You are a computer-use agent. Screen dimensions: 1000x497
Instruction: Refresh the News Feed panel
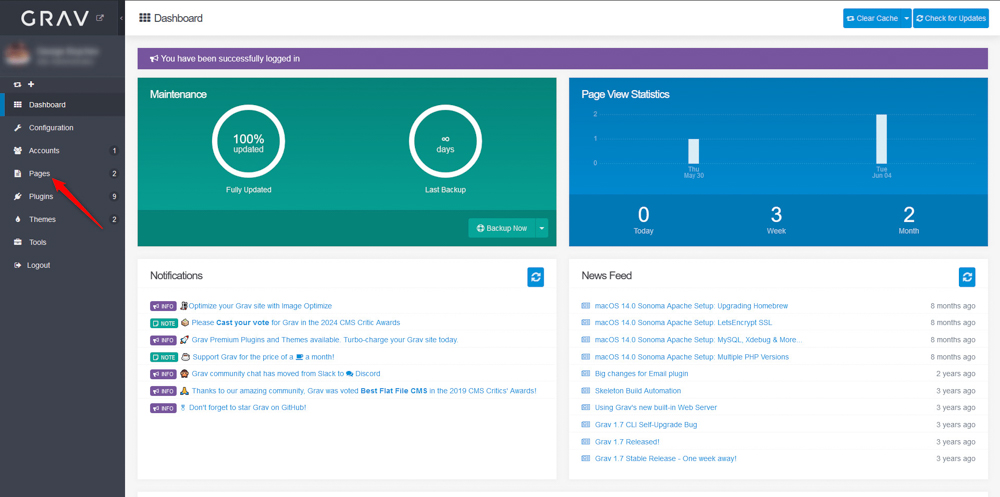pyautogui.click(x=967, y=277)
